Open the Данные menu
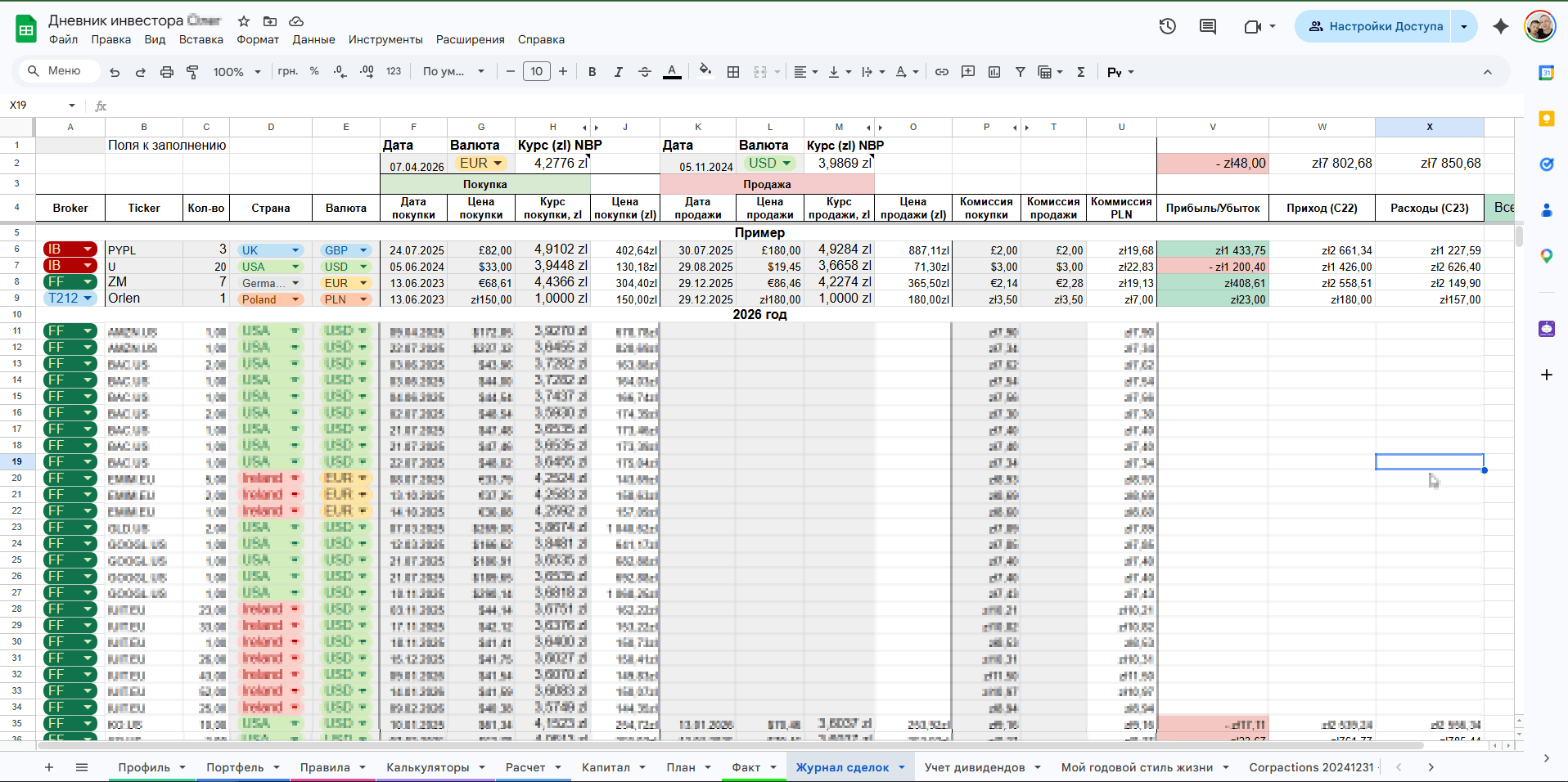This screenshot has width=1568, height=782. [313, 39]
